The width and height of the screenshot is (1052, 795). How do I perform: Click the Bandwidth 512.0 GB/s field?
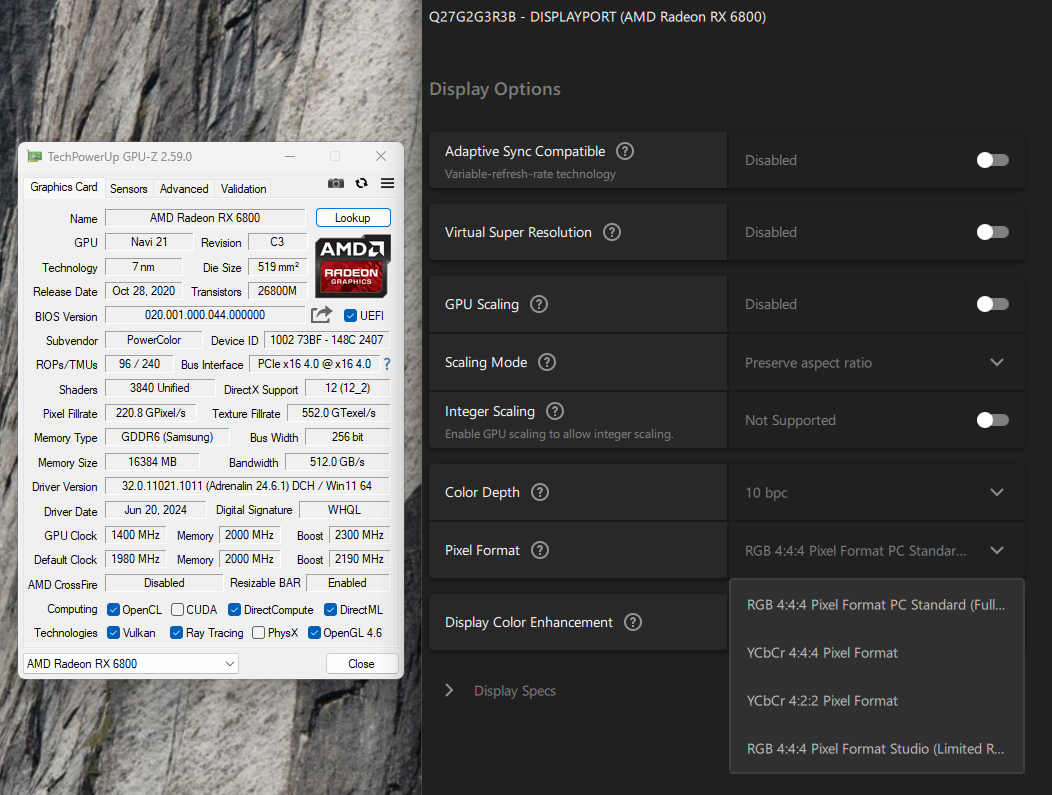tap(337, 462)
